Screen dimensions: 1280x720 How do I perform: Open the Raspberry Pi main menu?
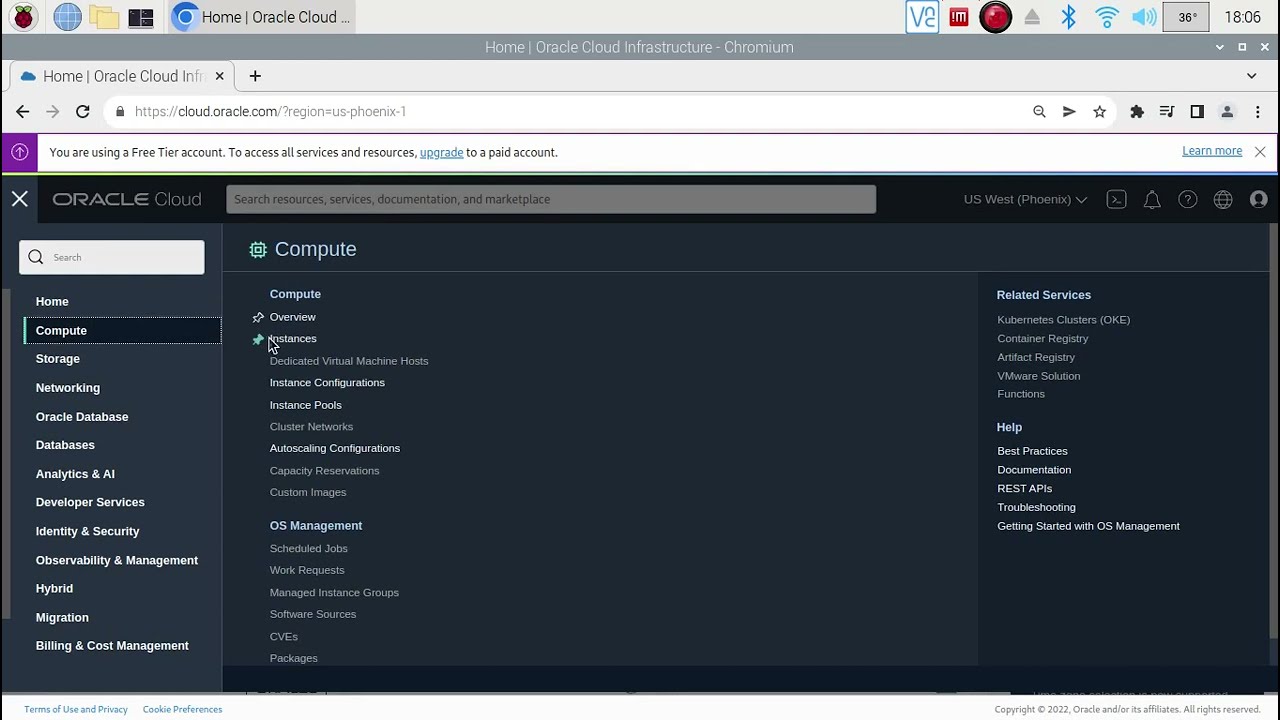pyautogui.click(x=23, y=17)
